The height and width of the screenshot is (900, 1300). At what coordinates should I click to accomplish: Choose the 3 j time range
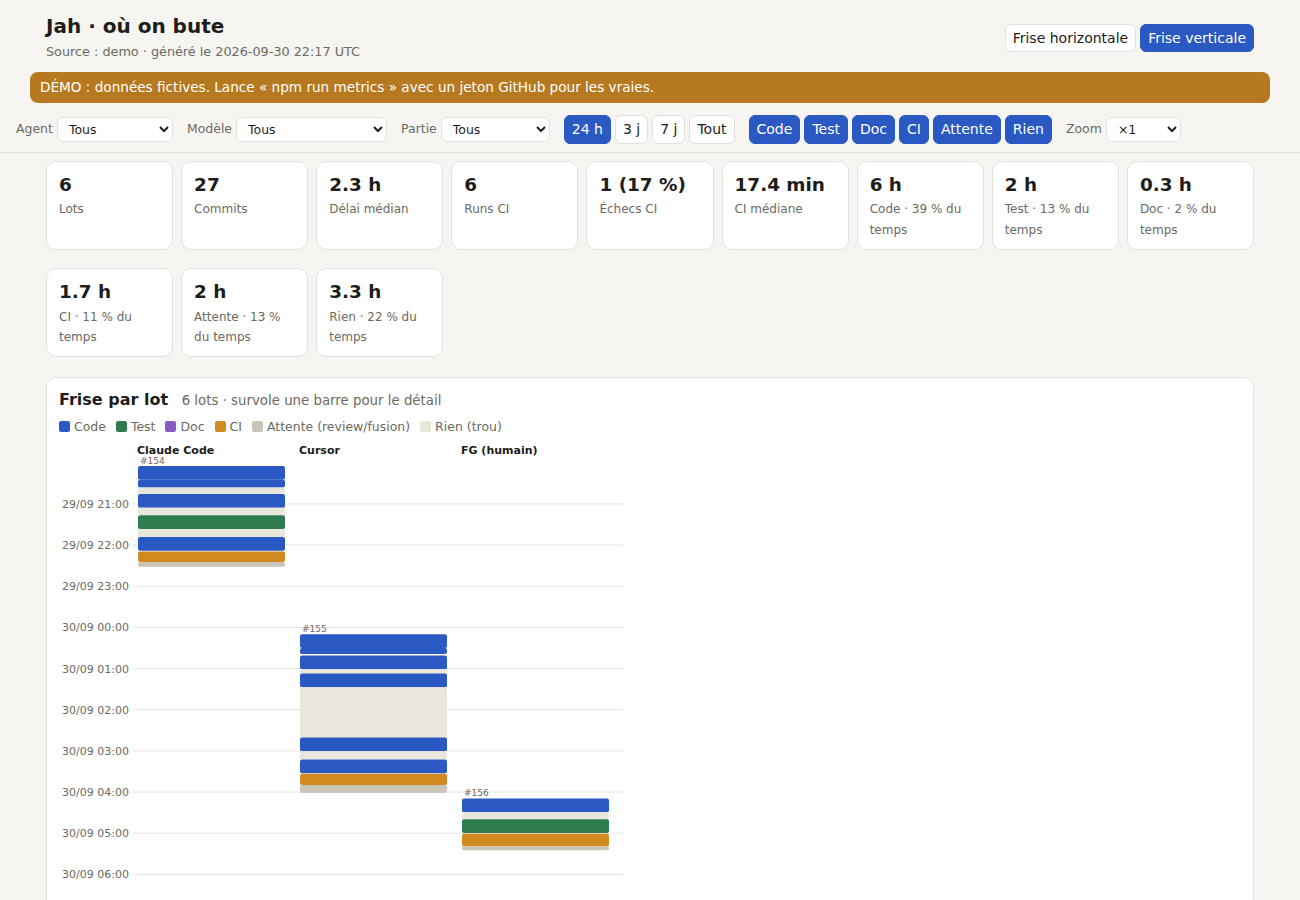click(631, 129)
